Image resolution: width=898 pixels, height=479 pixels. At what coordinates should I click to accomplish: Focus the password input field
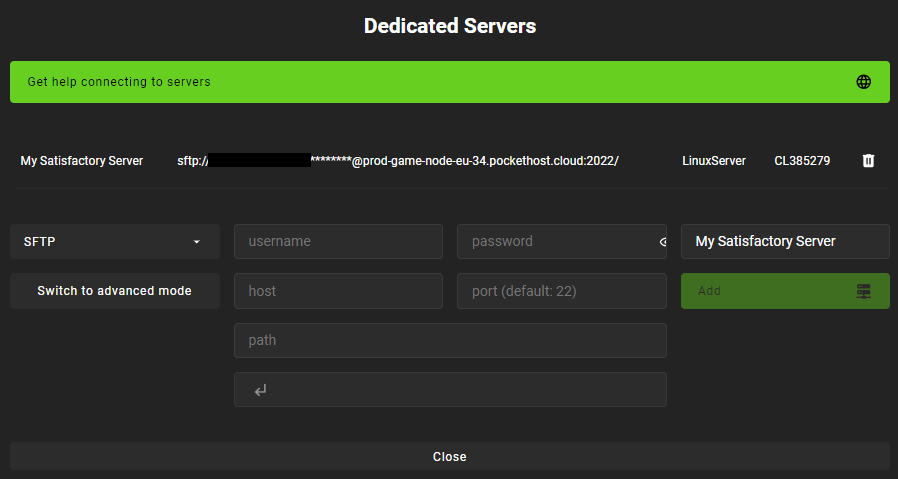pyautogui.click(x=561, y=241)
